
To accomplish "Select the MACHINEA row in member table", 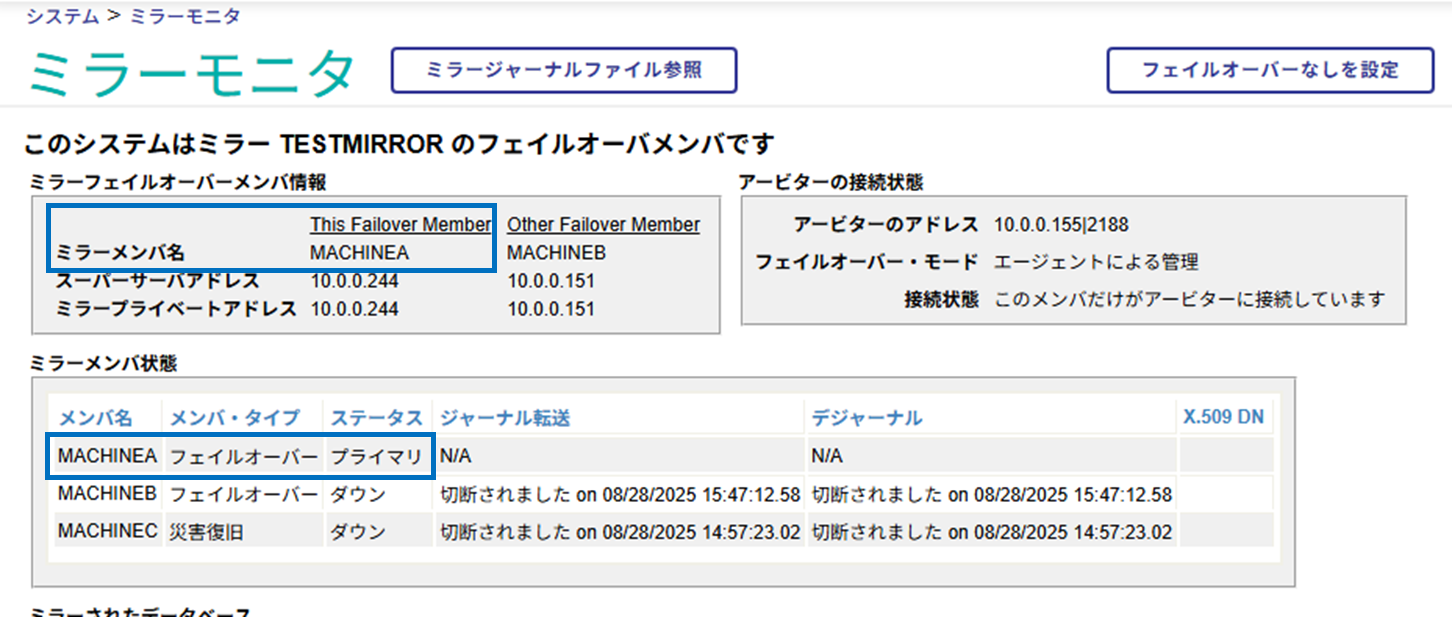I will (x=107, y=456).
